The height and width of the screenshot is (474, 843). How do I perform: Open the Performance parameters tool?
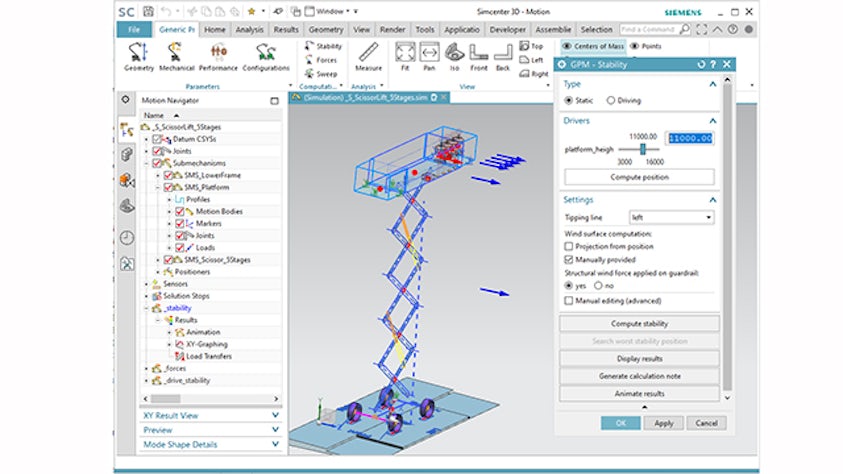click(x=218, y=56)
